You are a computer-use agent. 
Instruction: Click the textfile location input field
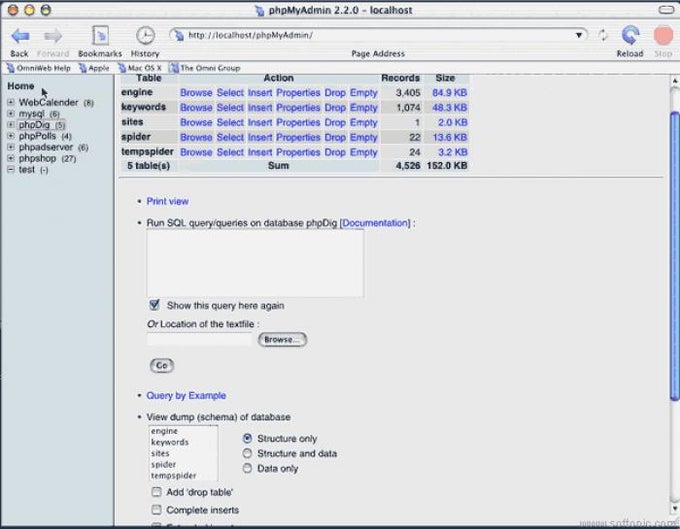tap(199, 340)
